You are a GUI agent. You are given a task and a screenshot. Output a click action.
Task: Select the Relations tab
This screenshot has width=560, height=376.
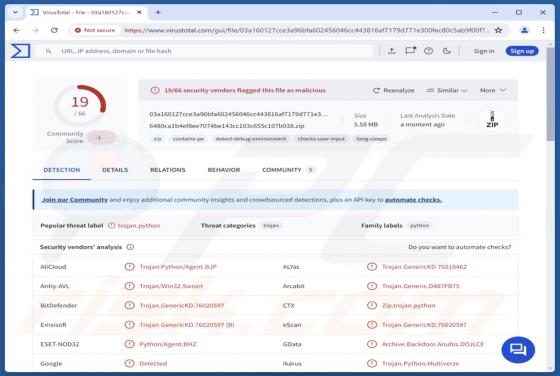[x=168, y=170]
